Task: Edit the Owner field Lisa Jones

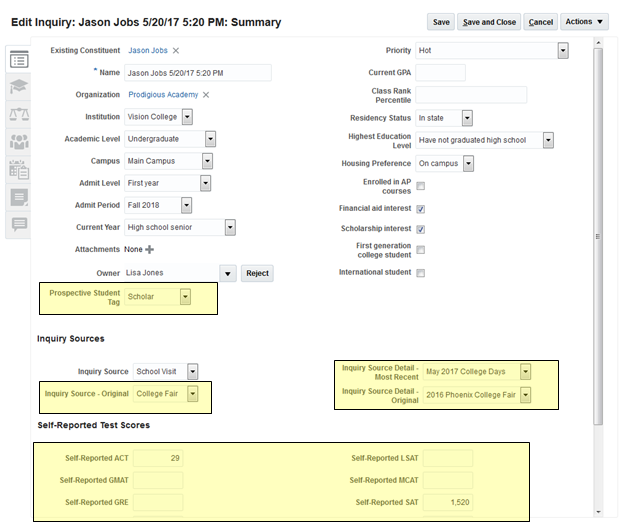Action: click(171, 273)
